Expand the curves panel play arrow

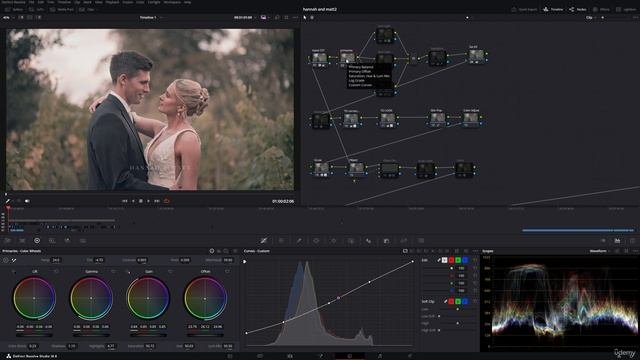click(x=245, y=262)
